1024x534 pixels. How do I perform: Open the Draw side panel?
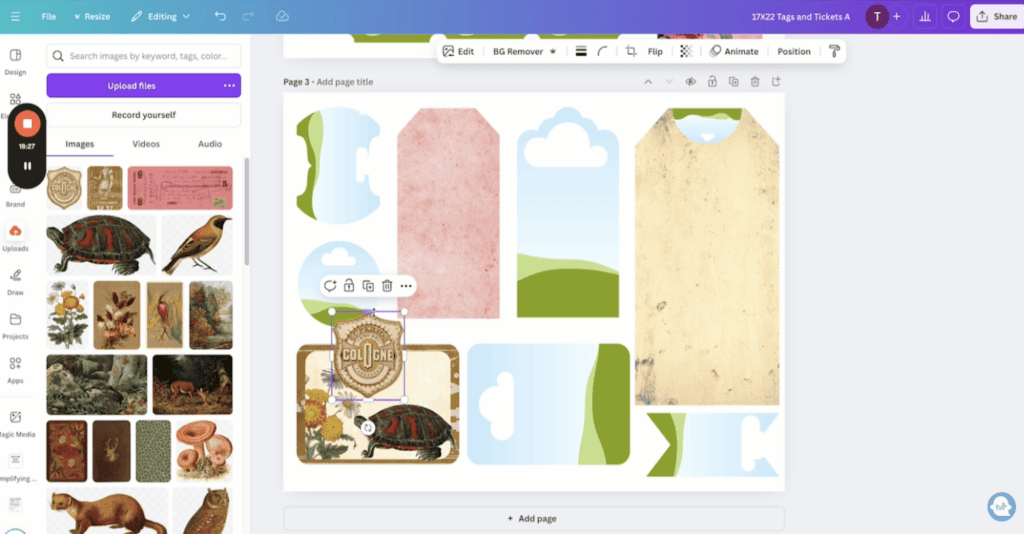pos(15,282)
